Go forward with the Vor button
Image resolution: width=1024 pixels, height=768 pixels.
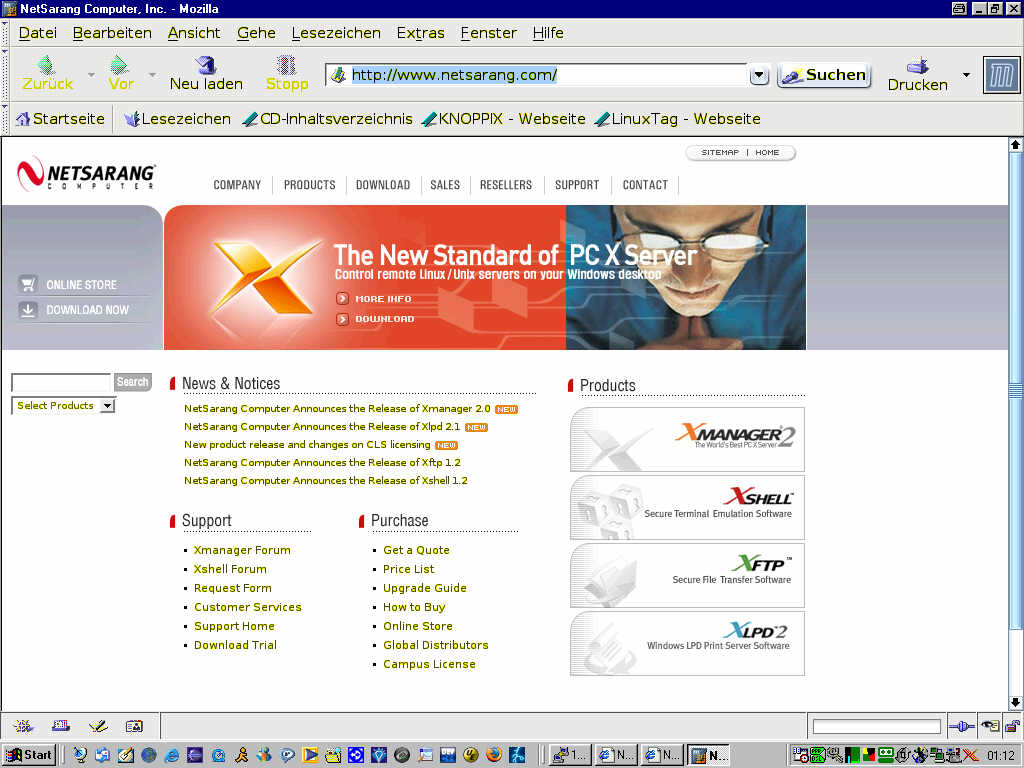tap(121, 73)
